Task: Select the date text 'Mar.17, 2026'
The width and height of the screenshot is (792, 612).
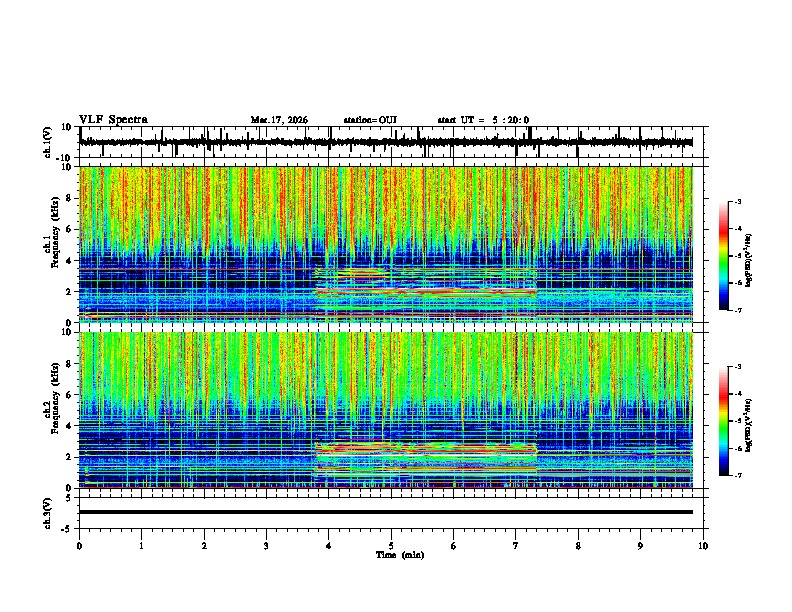Action: coord(279,120)
